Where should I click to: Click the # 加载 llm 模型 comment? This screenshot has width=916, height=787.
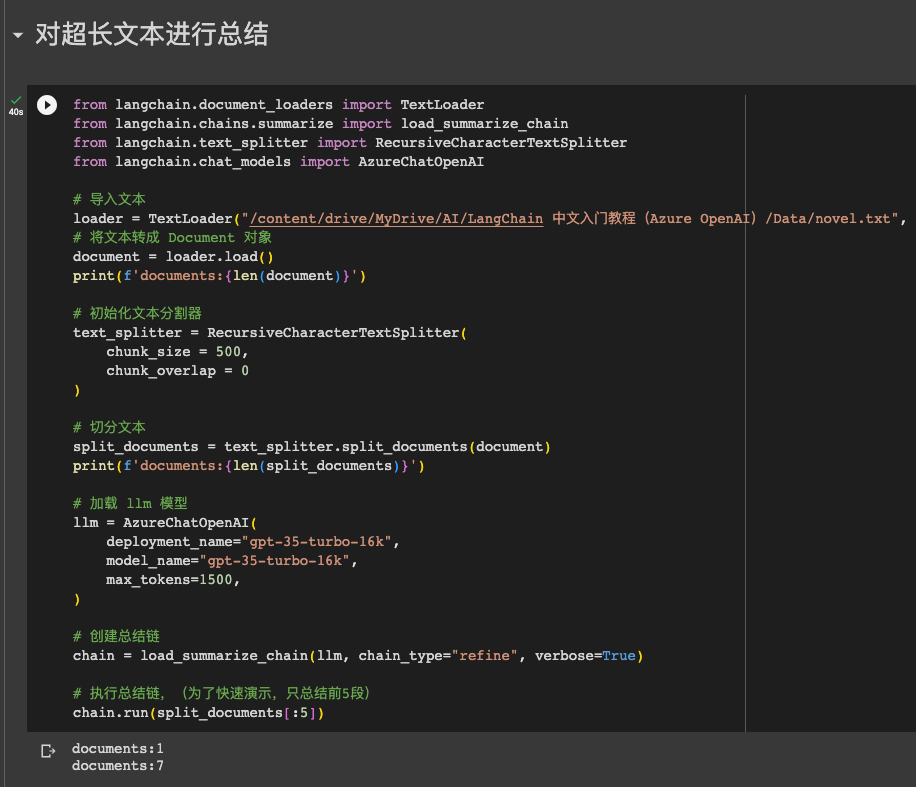click(x=130, y=503)
